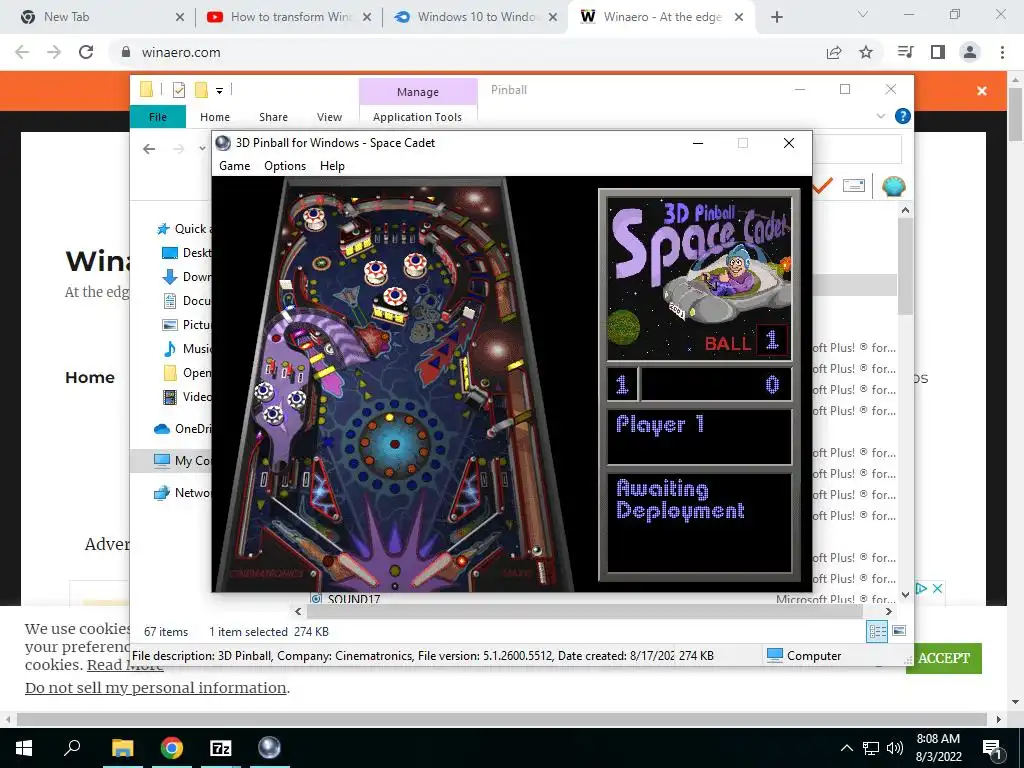Image resolution: width=1024 pixels, height=768 pixels.
Task: Click the Start button on taskbar
Action: 24,748
